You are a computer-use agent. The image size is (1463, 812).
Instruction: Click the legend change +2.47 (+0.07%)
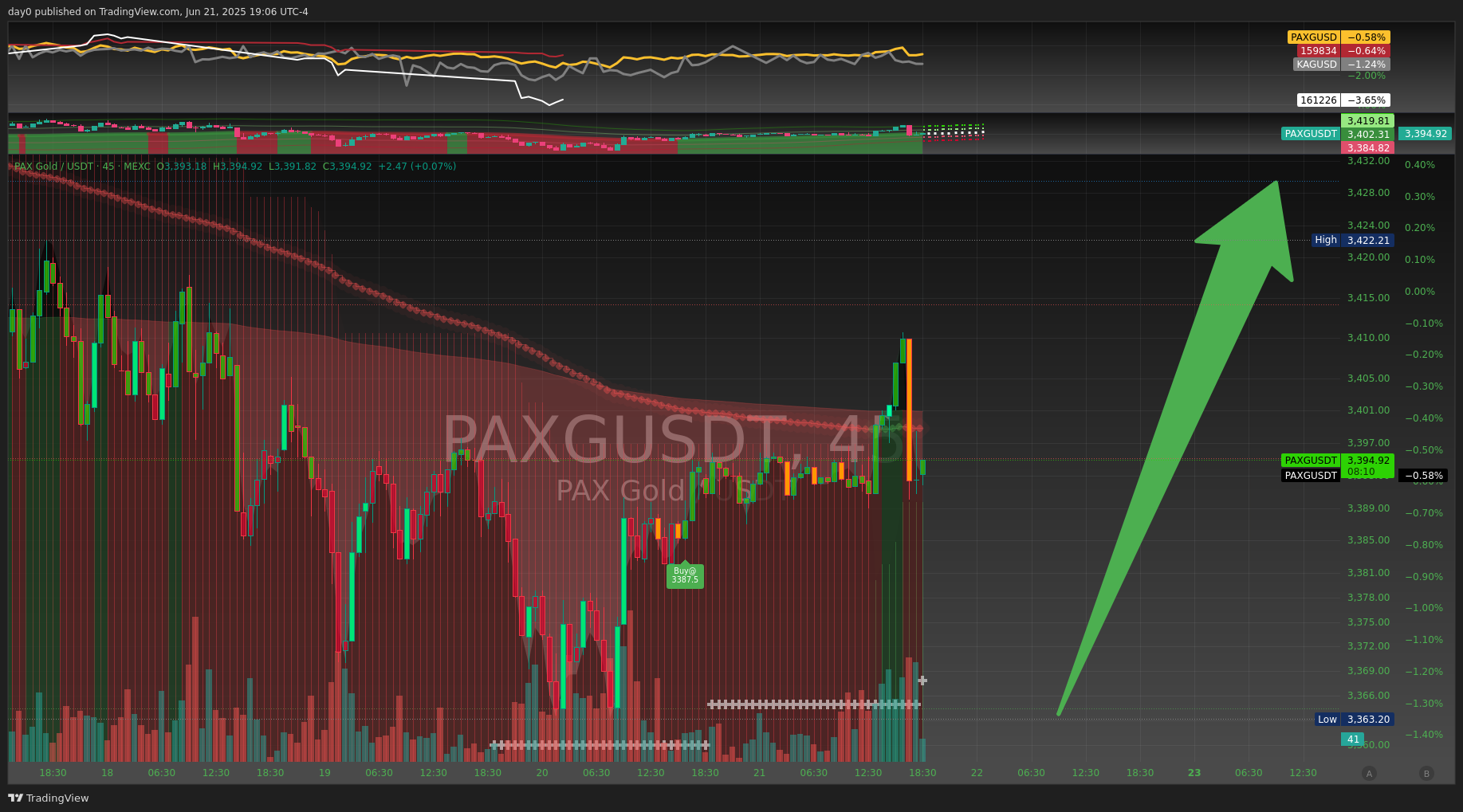(417, 167)
